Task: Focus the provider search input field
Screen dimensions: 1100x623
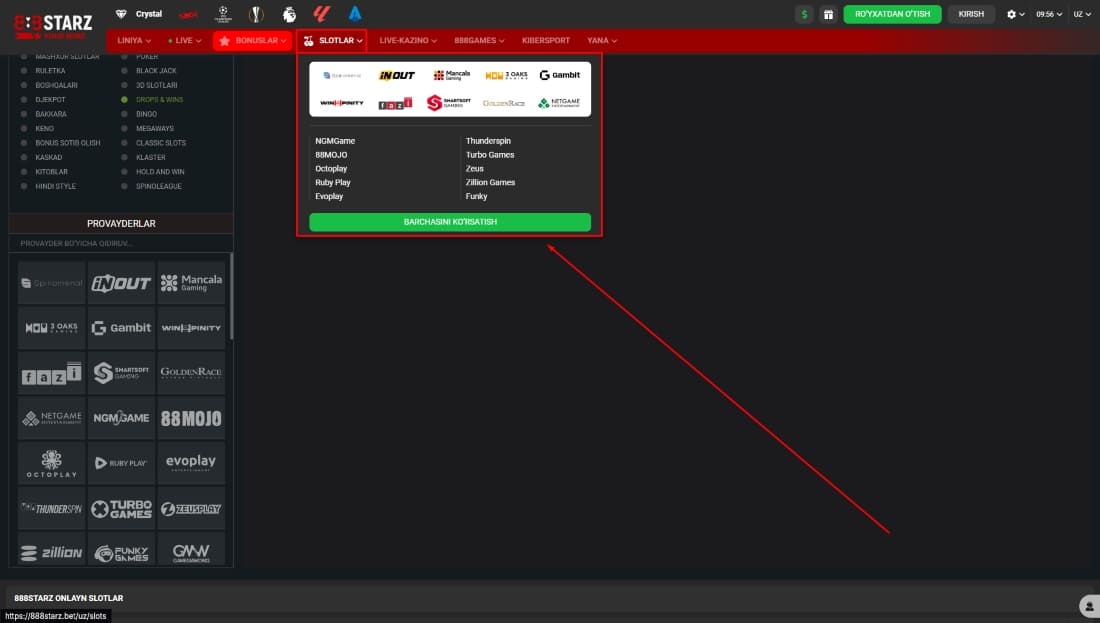Action: click(121, 243)
